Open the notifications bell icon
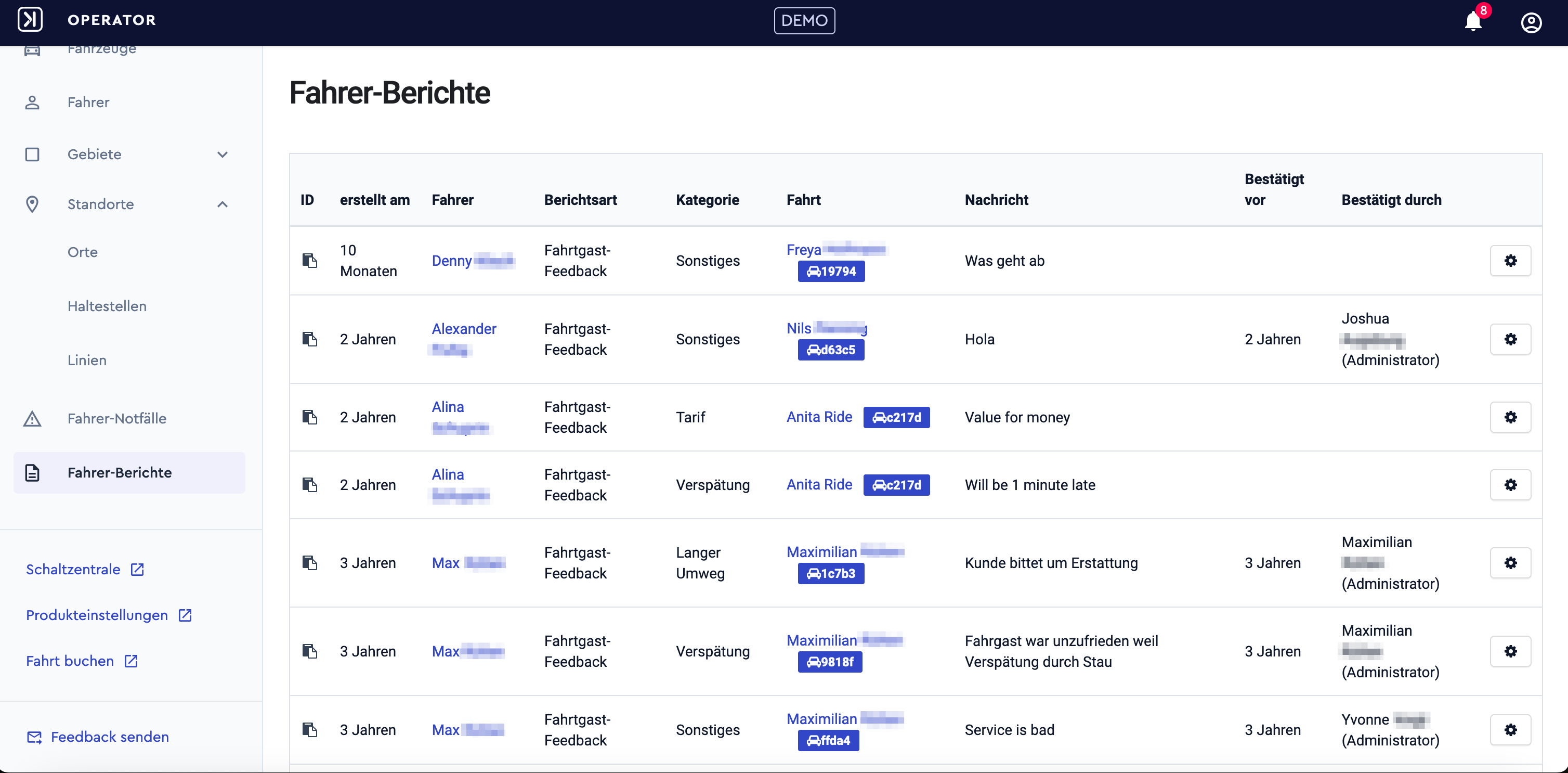 [x=1473, y=21]
